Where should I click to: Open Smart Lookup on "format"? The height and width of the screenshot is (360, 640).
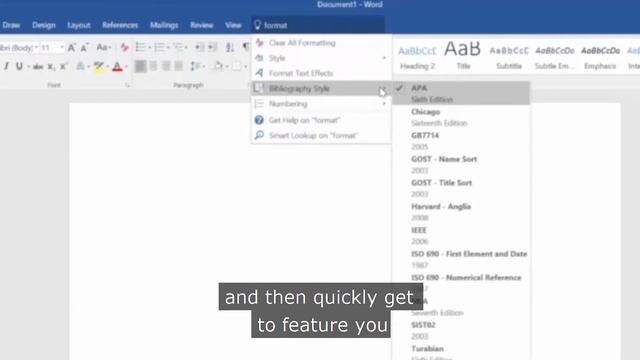pos(321,135)
